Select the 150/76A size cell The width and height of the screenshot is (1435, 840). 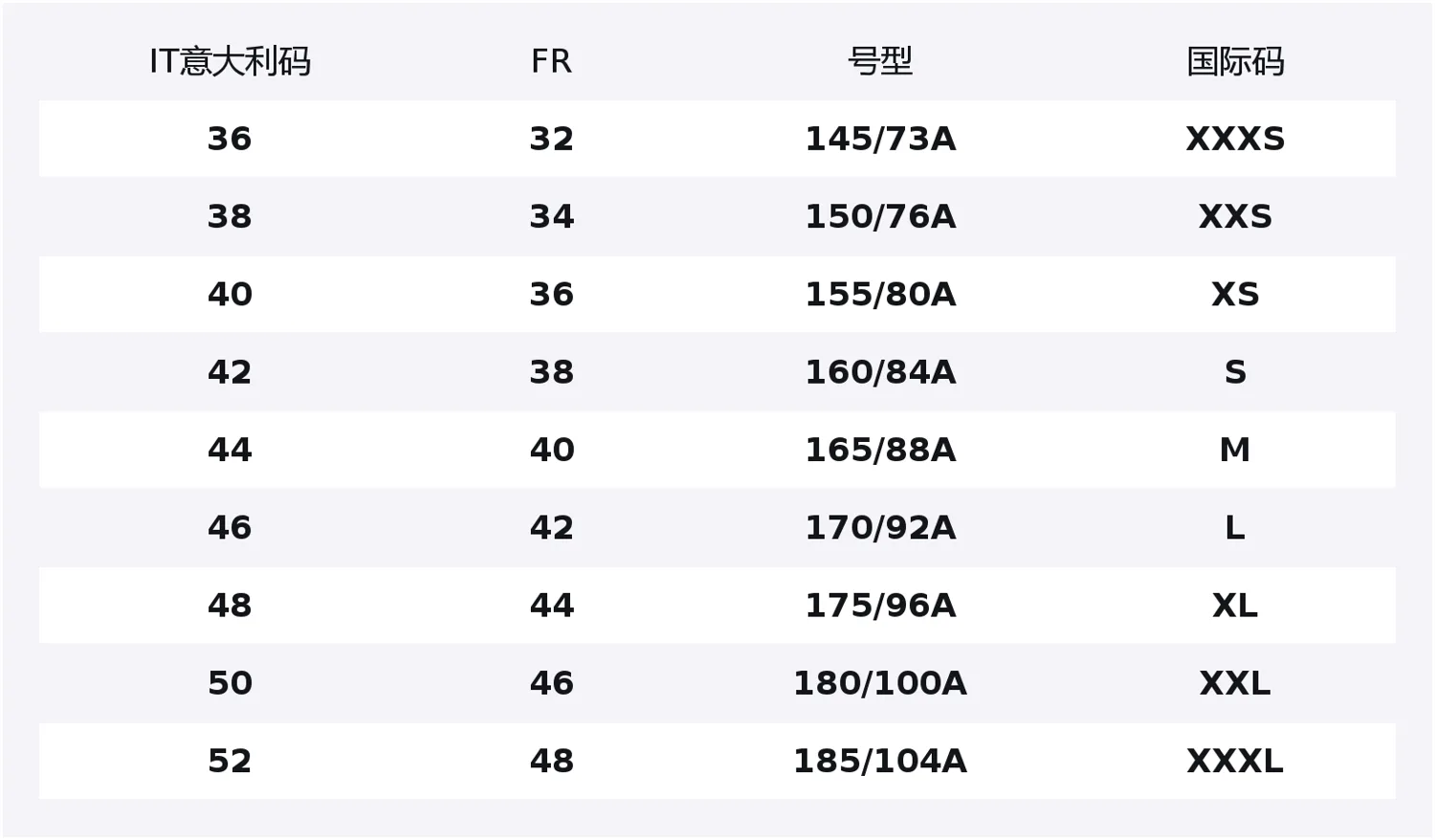pyautogui.click(x=880, y=216)
